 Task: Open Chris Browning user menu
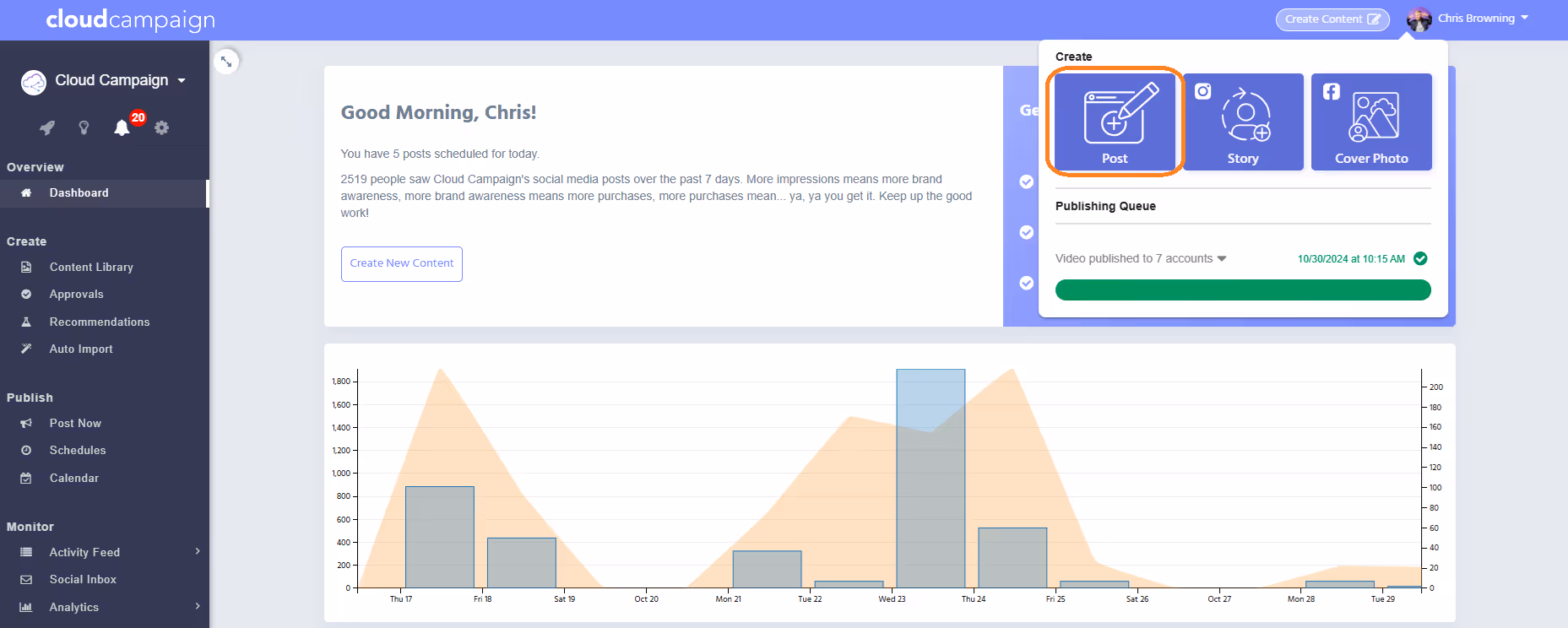pyautogui.click(x=1484, y=18)
